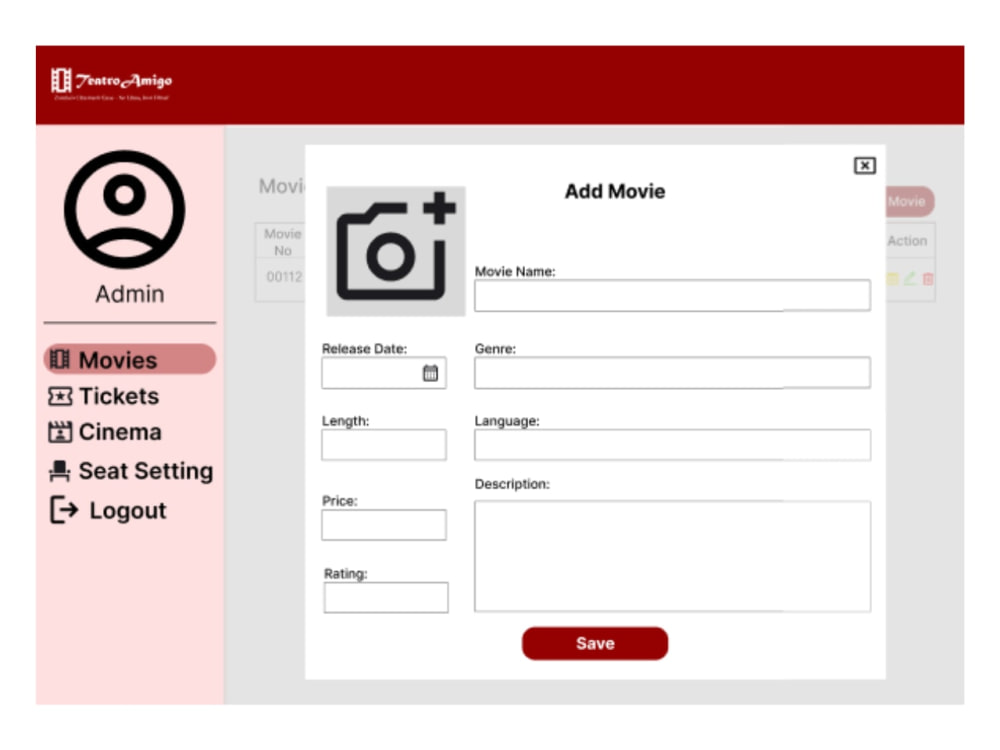The width and height of the screenshot is (1000, 750).
Task: Click the dimmed red delete trash icon
Action: point(928,279)
